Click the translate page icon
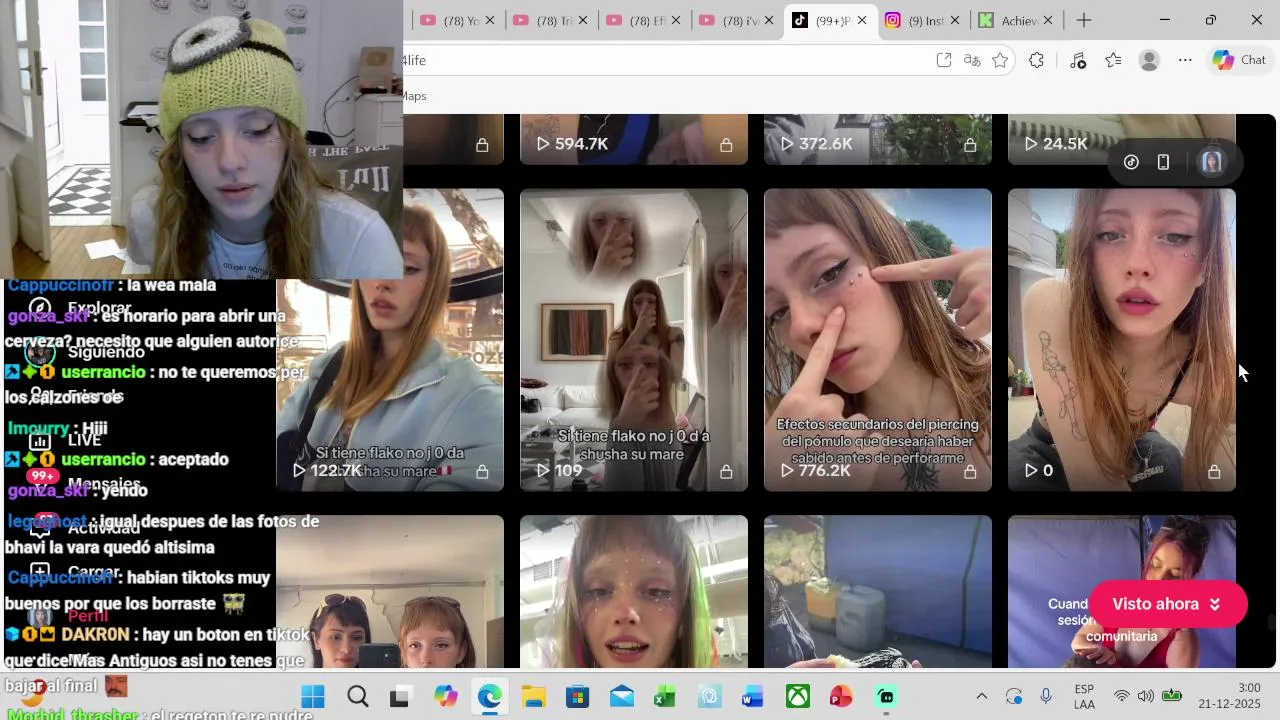This screenshot has width=1280, height=720. (x=972, y=60)
